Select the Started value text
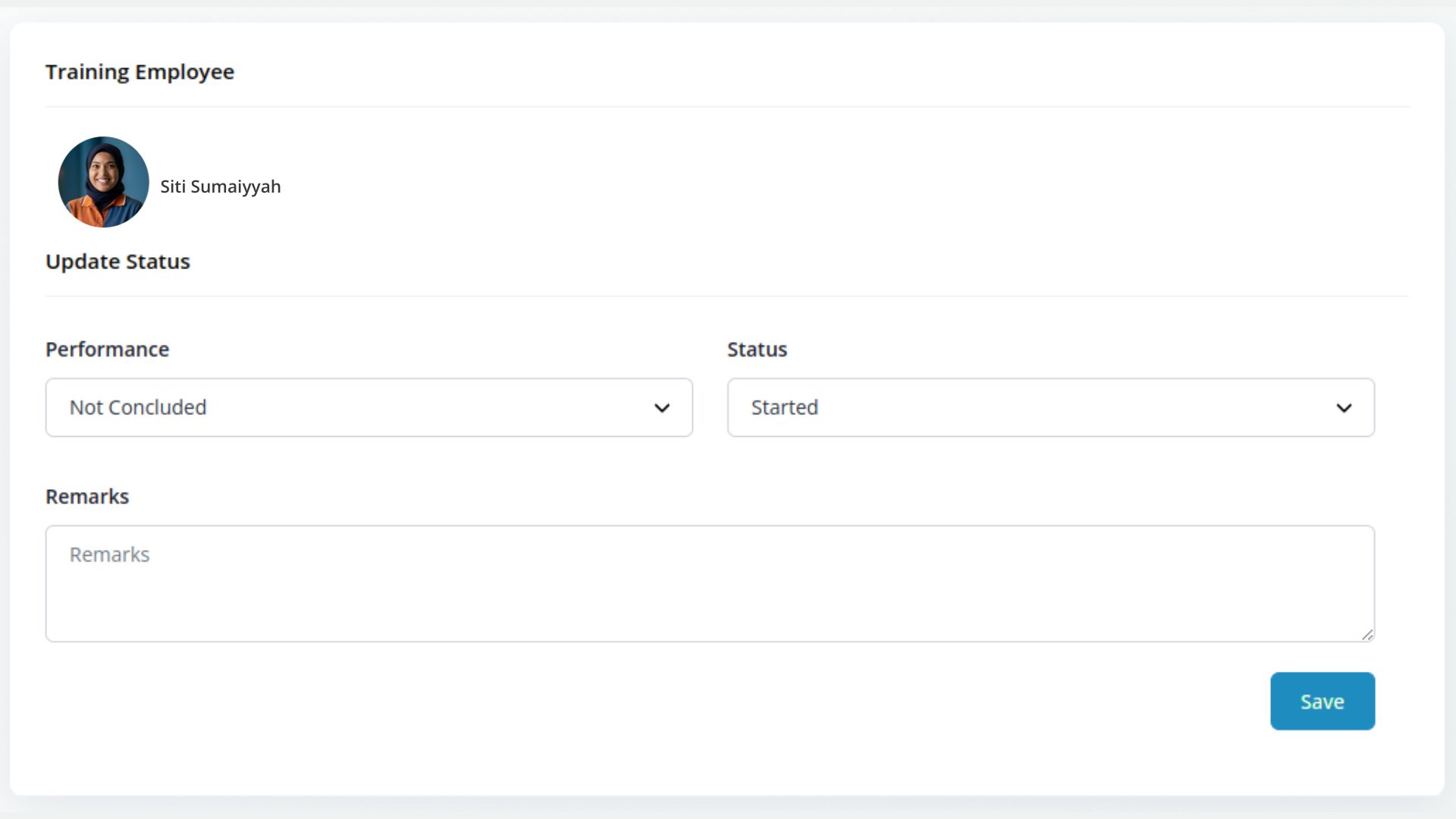Image resolution: width=1456 pixels, height=819 pixels. 784,407
